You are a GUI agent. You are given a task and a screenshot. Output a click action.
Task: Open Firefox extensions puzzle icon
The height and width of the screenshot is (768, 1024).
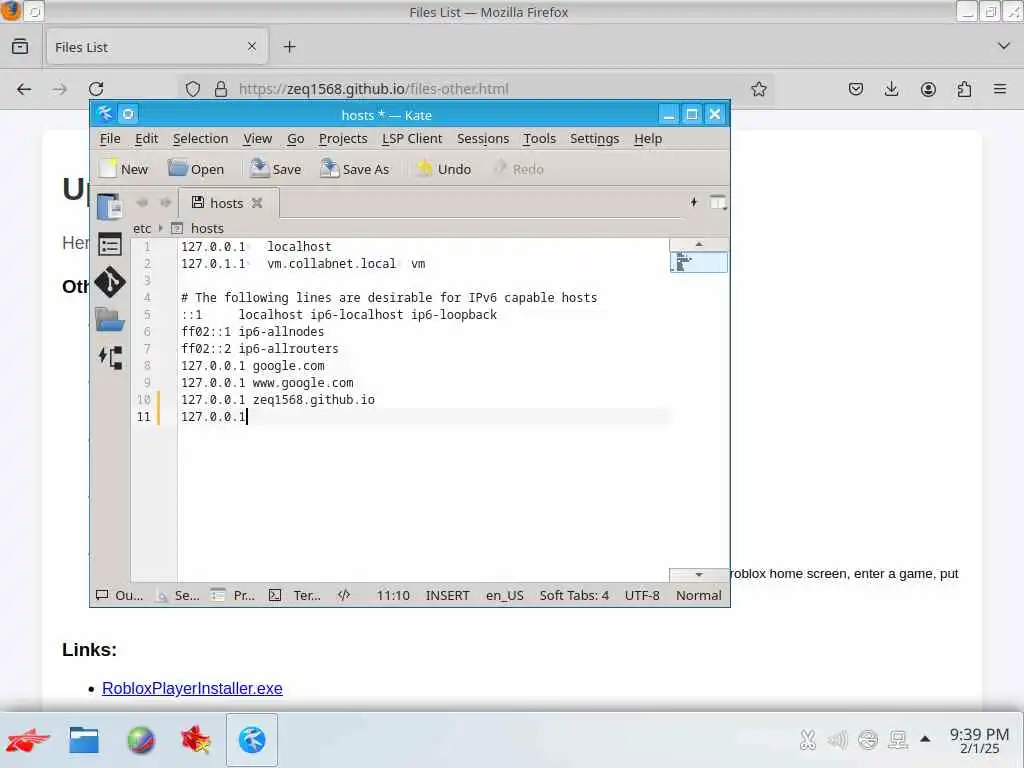[x=964, y=89]
